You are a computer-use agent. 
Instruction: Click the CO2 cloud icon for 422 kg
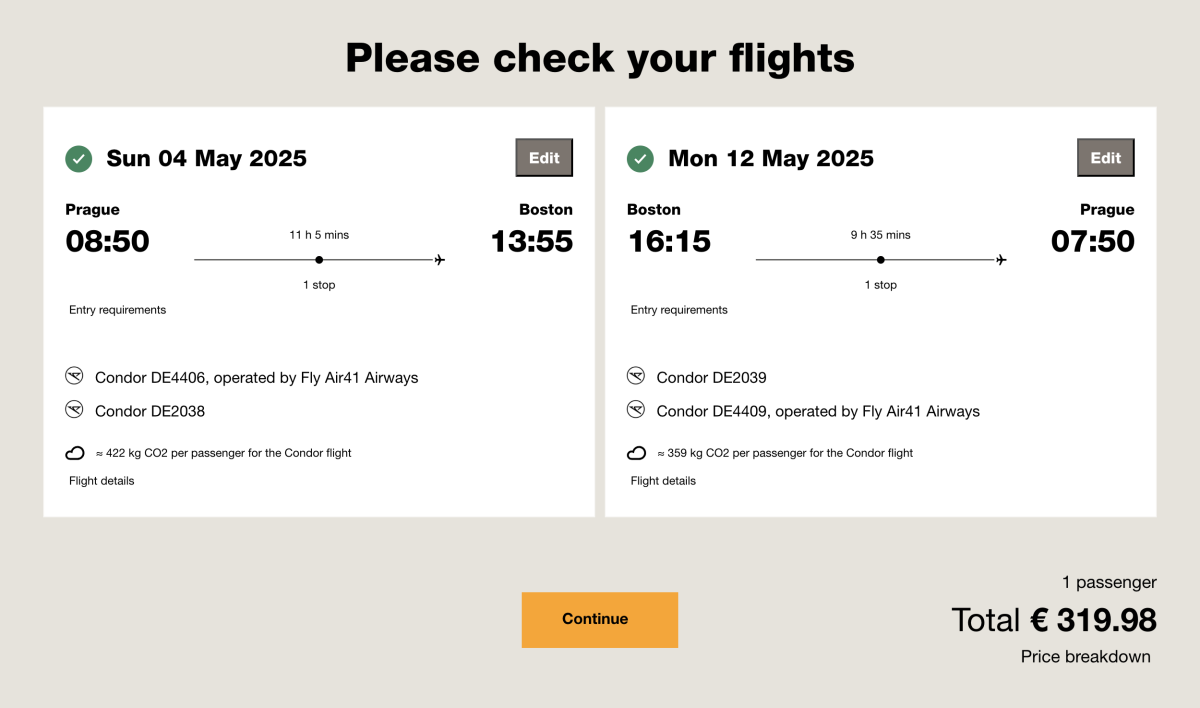click(x=75, y=453)
